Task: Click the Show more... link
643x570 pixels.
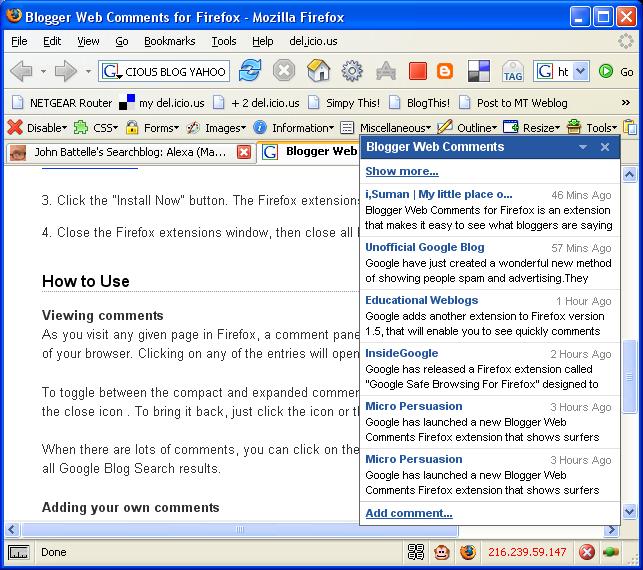Action: [402, 171]
